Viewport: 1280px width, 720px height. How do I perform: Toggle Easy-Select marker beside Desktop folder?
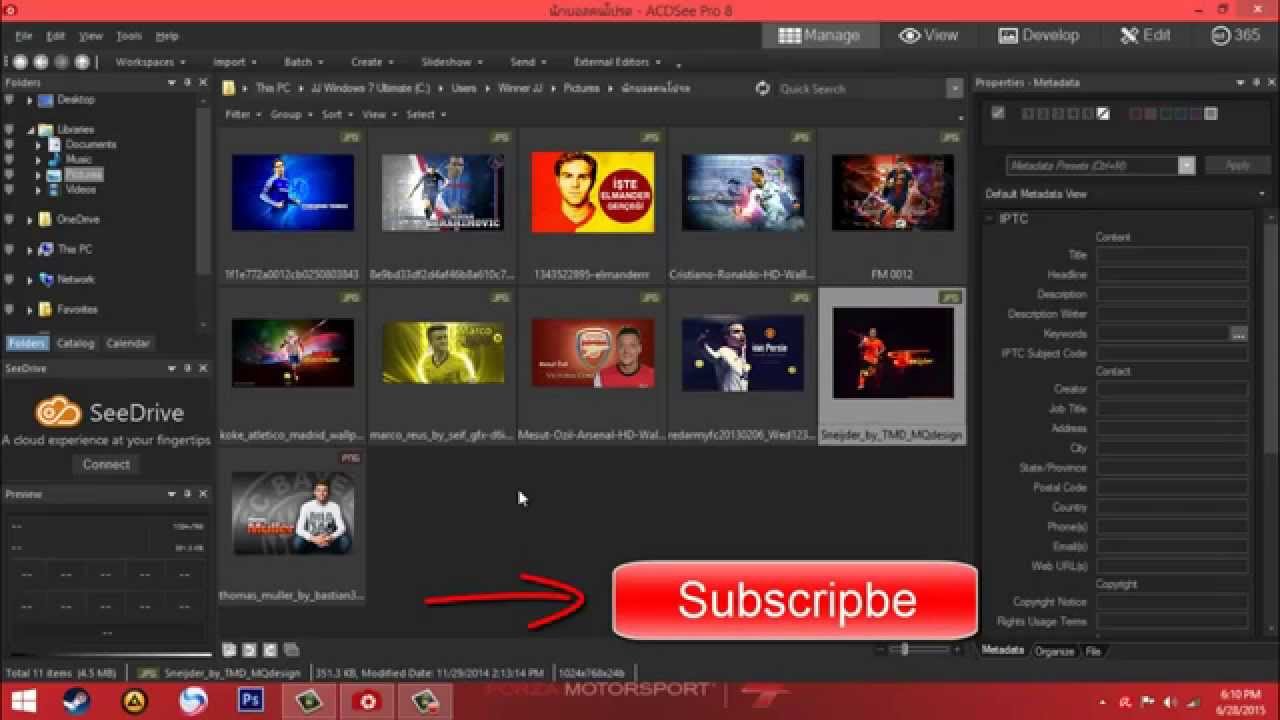coord(10,100)
